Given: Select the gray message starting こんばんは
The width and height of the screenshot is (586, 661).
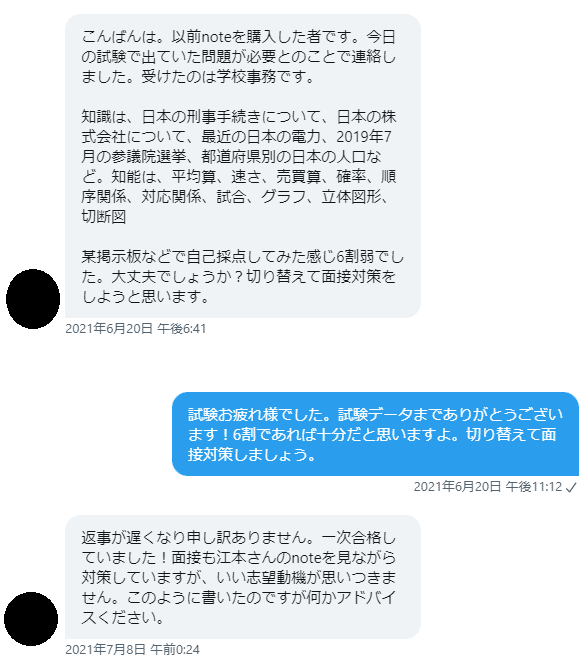Looking at the screenshot, I should pos(243,166).
